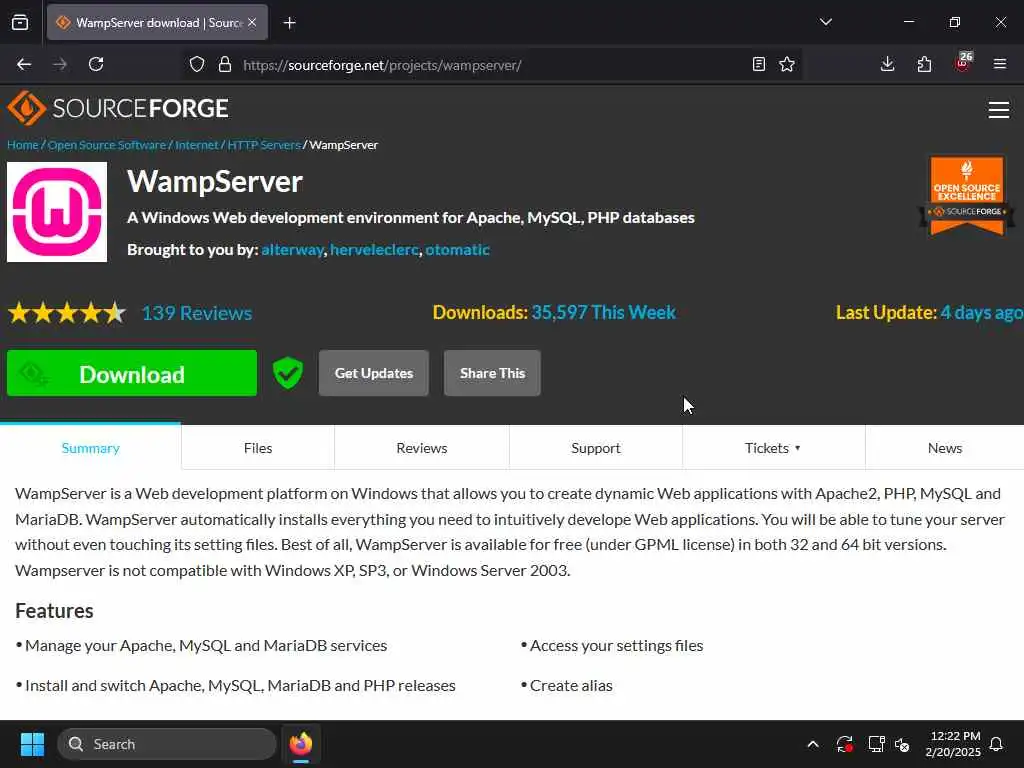Open the alterway contributor profile
The width and height of the screenshot is (1024, 768).
(292, 250)
